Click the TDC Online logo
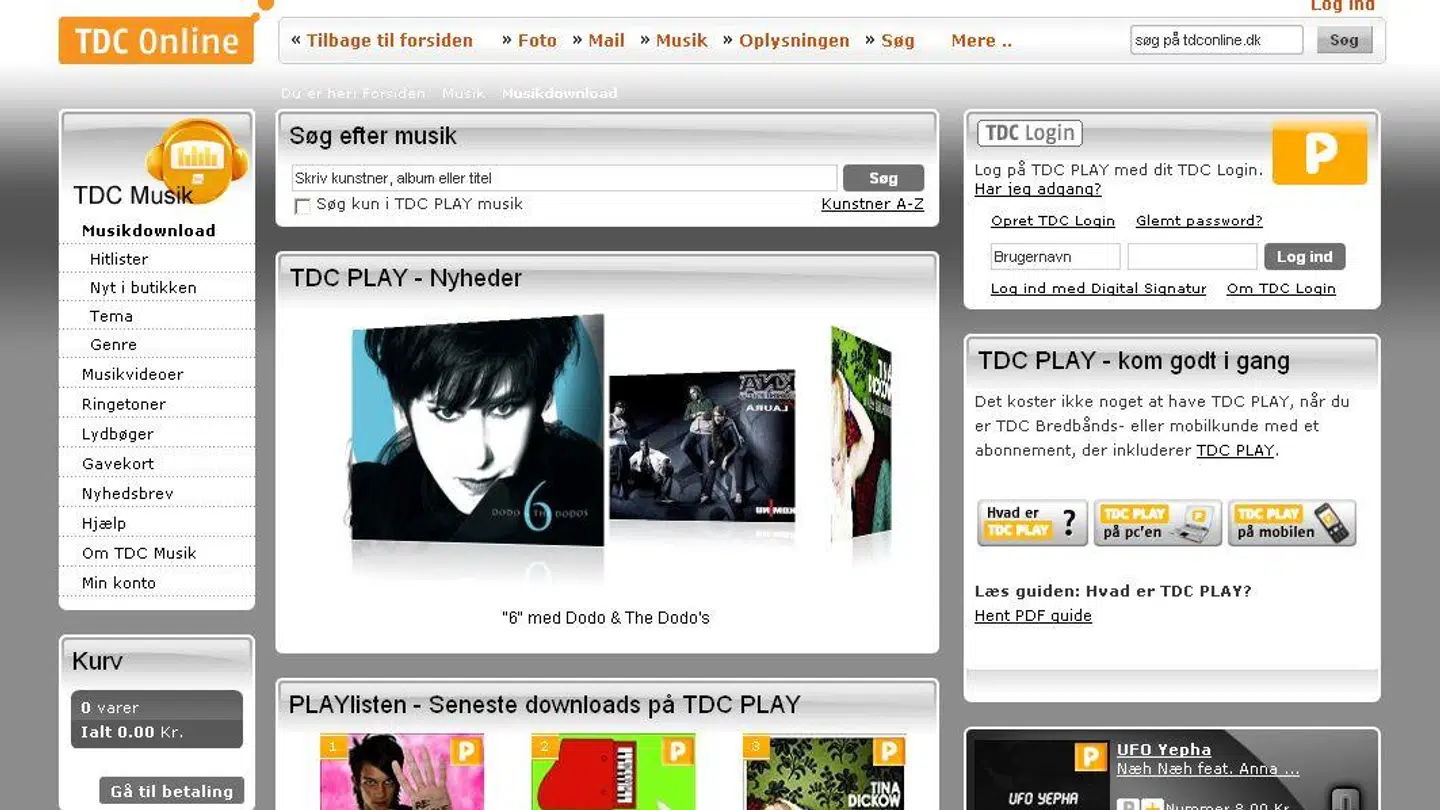The image size is (1440, 810). click(x=156, y=40)
